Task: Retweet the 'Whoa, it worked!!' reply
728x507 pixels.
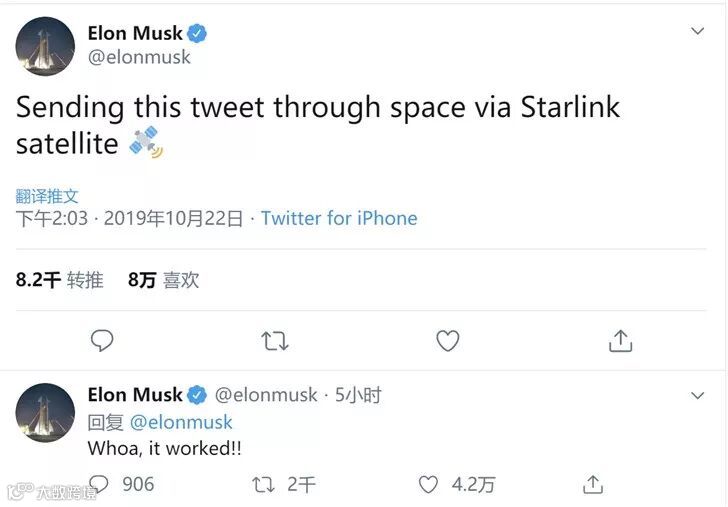Action: coord(264,484)
